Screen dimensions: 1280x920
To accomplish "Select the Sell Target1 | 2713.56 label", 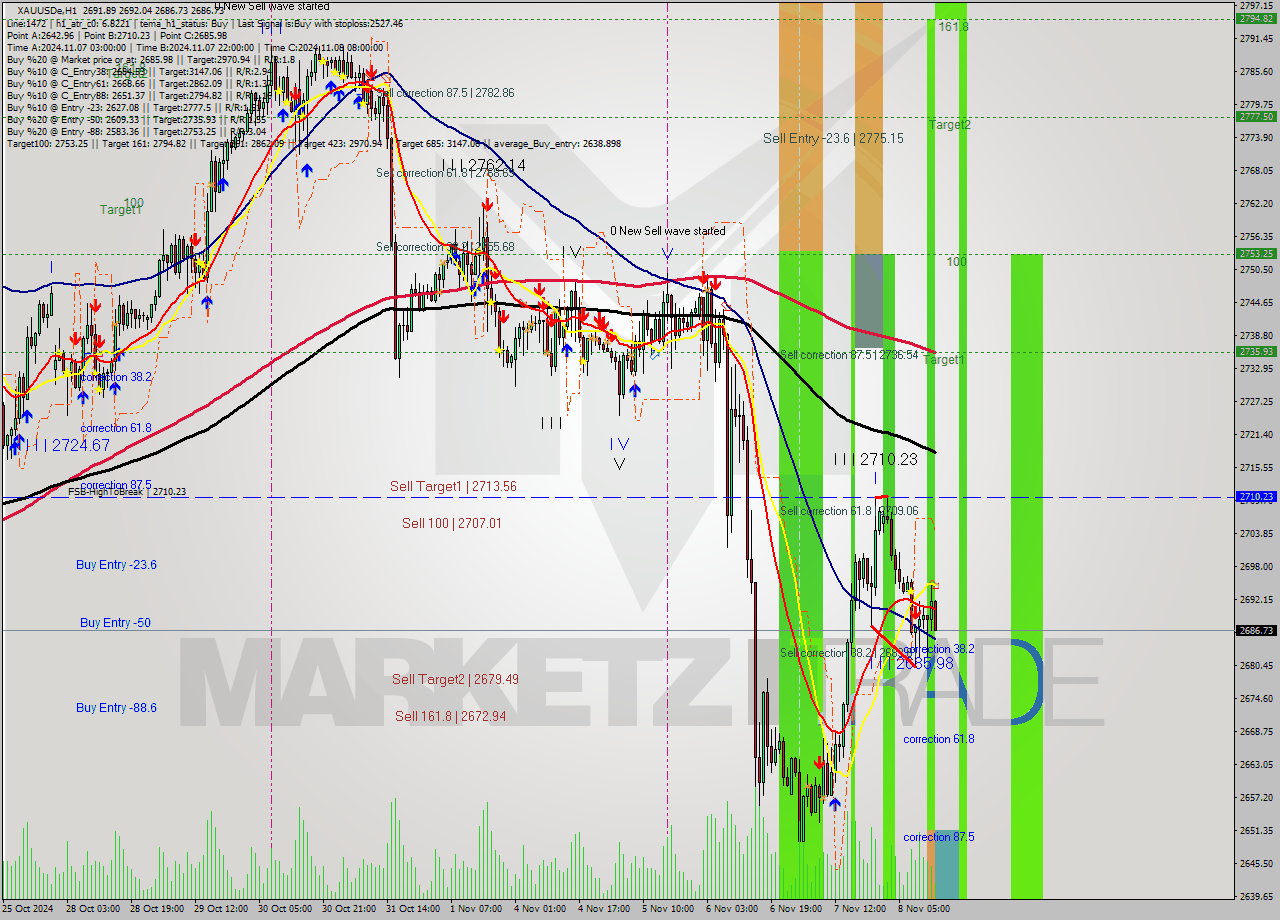I will [x=453, y=487].
